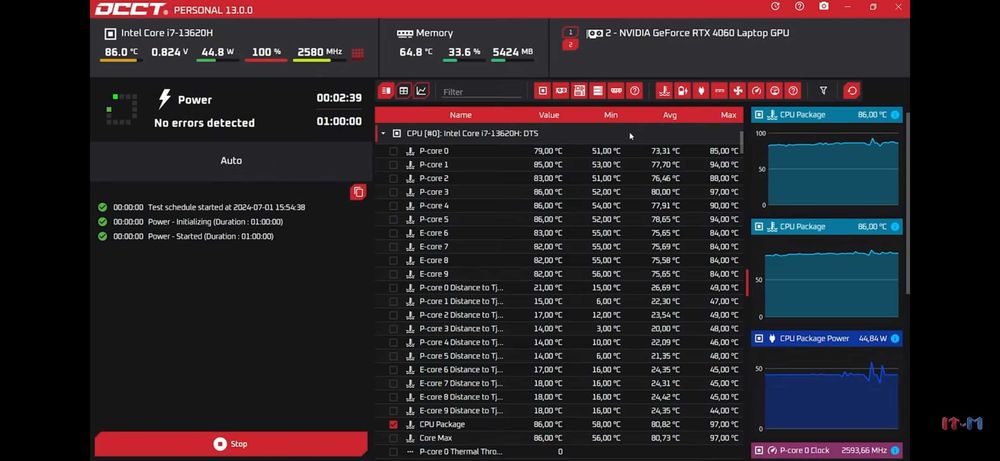1000x461 pixels.
Task: Copy the test log to clipboard
Action: click(x=358, y=192)
